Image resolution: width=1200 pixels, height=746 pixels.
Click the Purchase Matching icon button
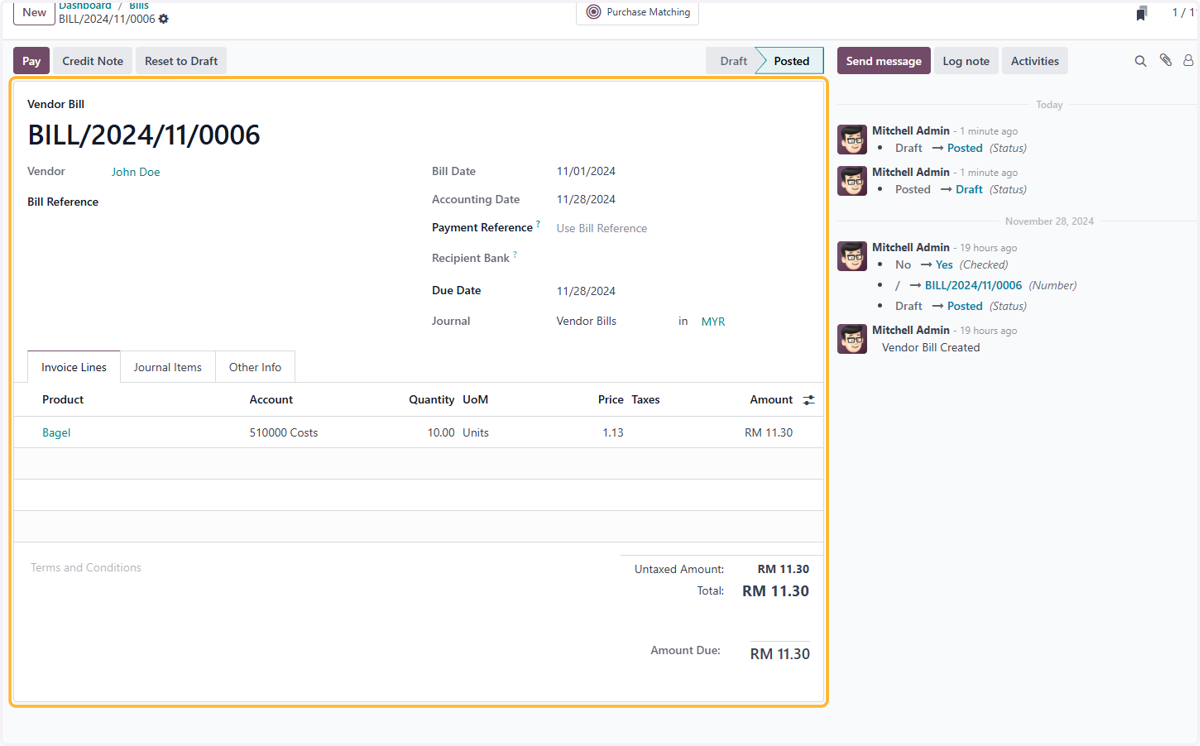click(637, 12)
